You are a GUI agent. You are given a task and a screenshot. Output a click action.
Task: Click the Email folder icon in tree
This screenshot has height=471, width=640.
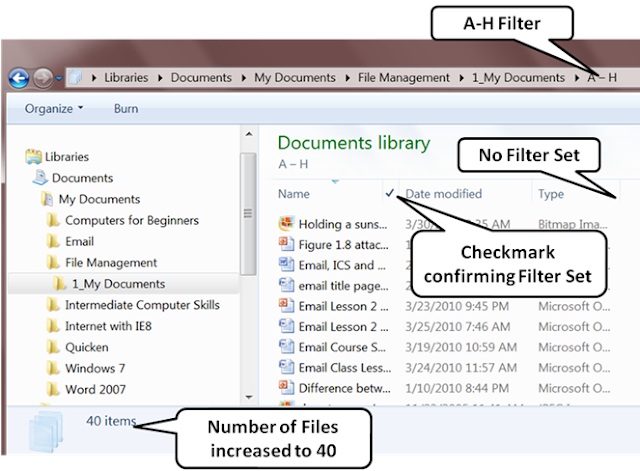pyautogui.click(x=53, y=241)
